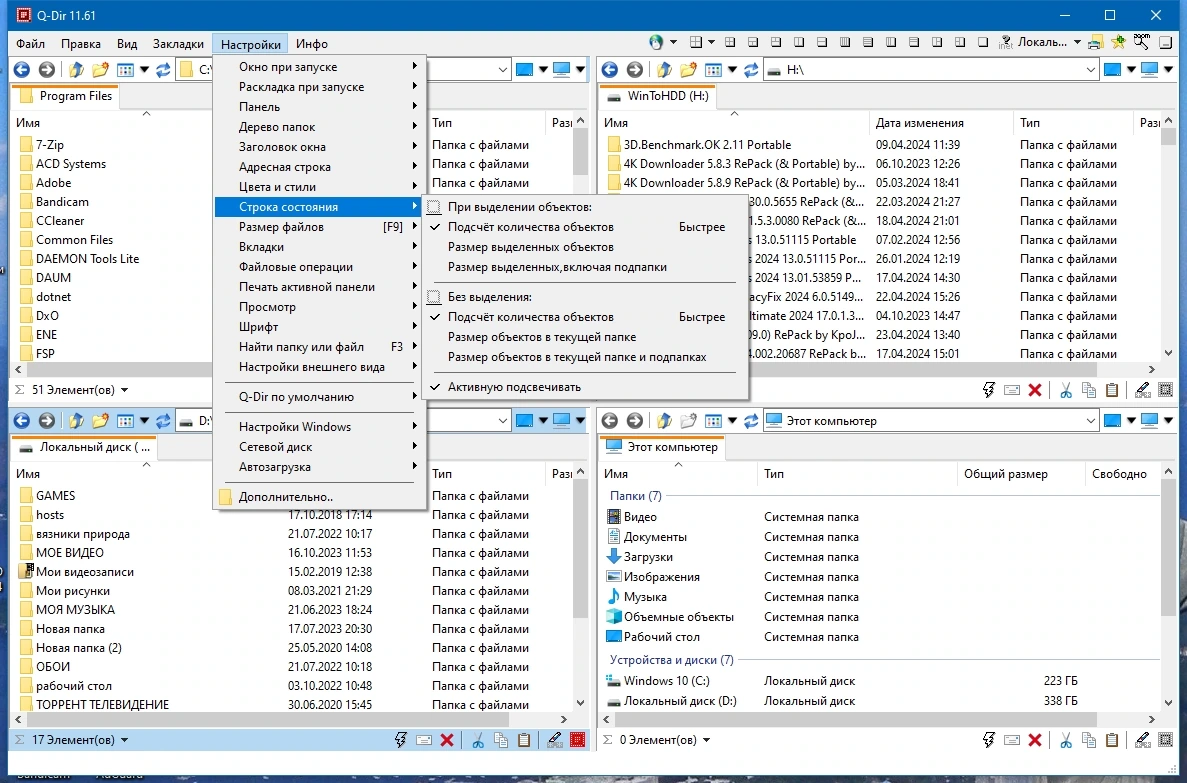
Task: Open the 'Локаль...' dropdown in top toolbar
Action: point(1076,42)
